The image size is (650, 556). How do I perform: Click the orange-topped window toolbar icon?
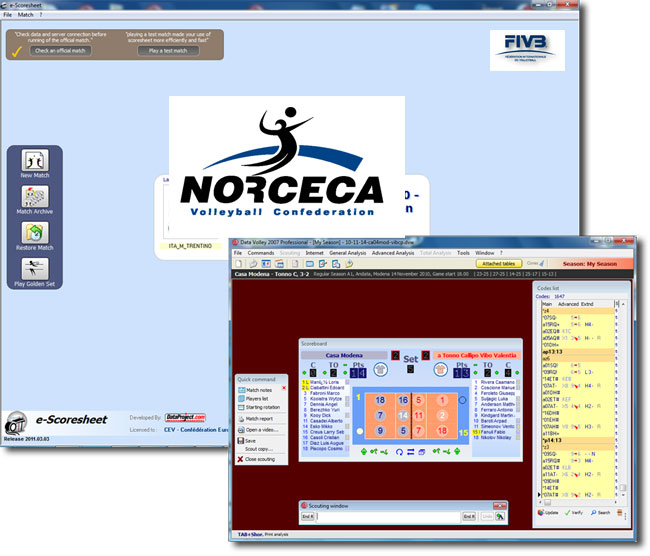coord(279,264)
